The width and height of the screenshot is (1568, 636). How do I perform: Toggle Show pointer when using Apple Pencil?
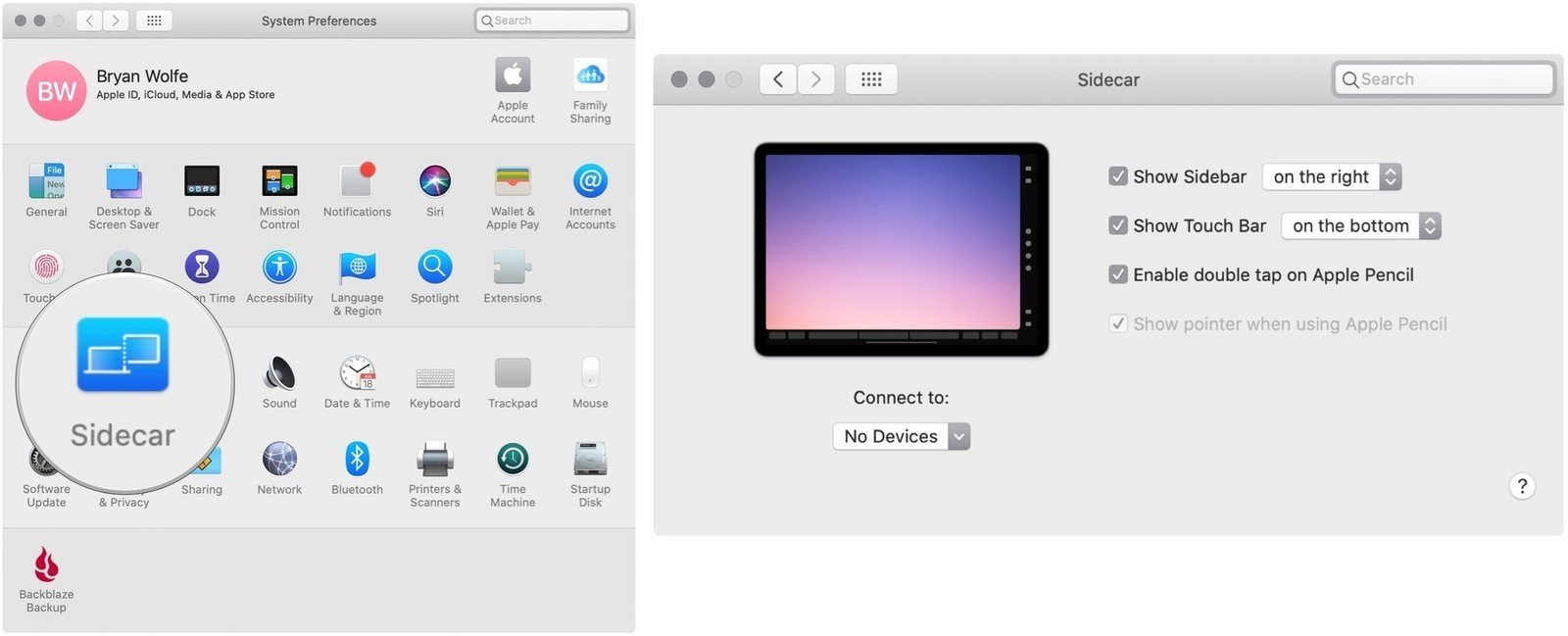(x=1117, y=323)
